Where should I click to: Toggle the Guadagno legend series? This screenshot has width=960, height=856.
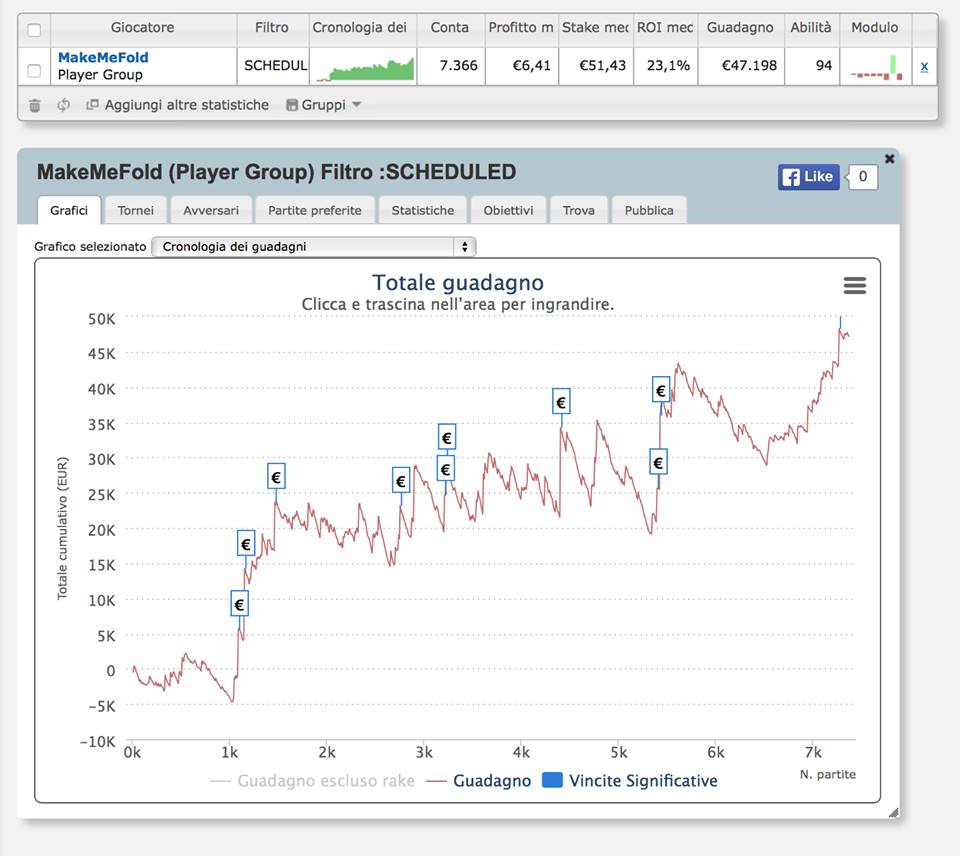[x=479, y=781]
